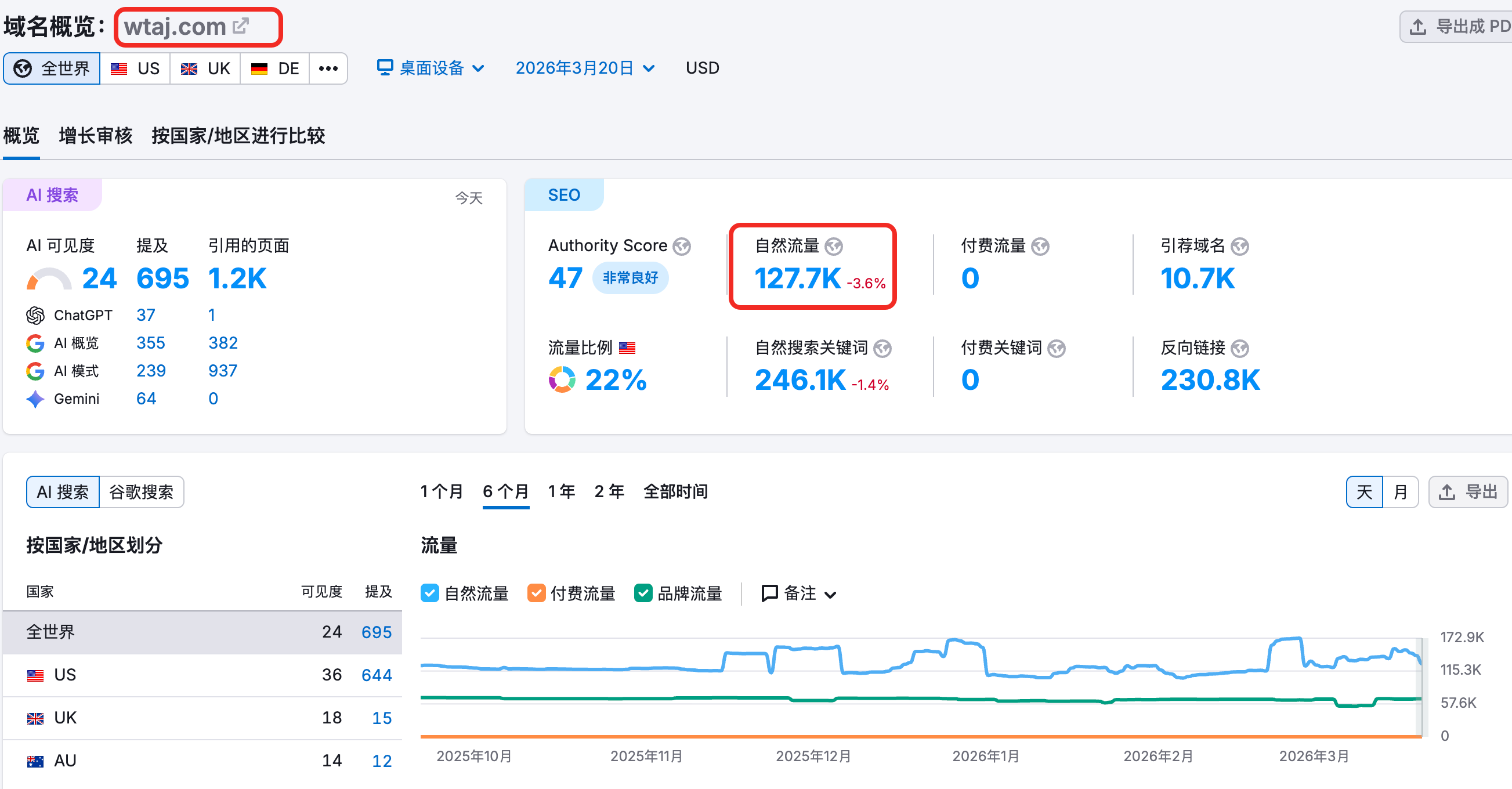Switch to 谷歌搜索 button

[141, 491]
